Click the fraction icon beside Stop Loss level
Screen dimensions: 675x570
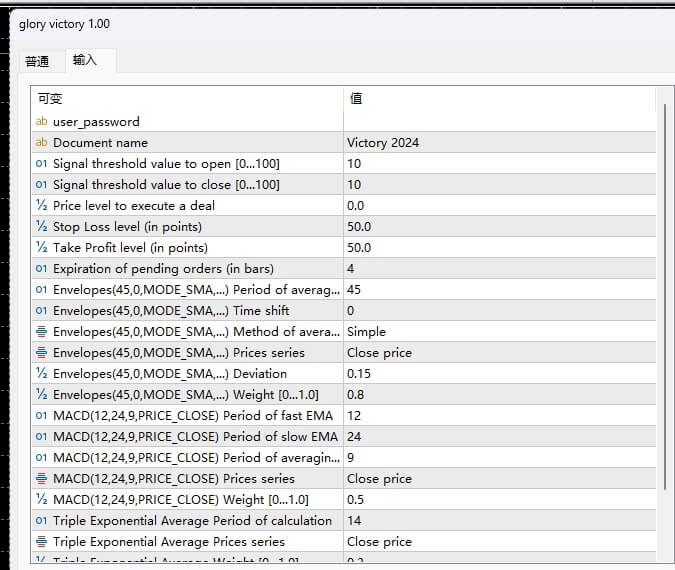tap(41, 226)
